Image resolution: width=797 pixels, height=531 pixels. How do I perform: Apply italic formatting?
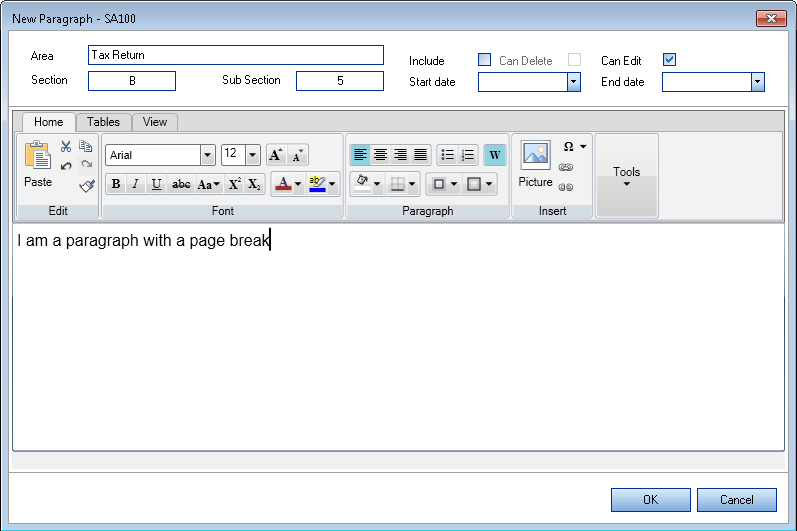pyautogui.click(x=135, y=184)
